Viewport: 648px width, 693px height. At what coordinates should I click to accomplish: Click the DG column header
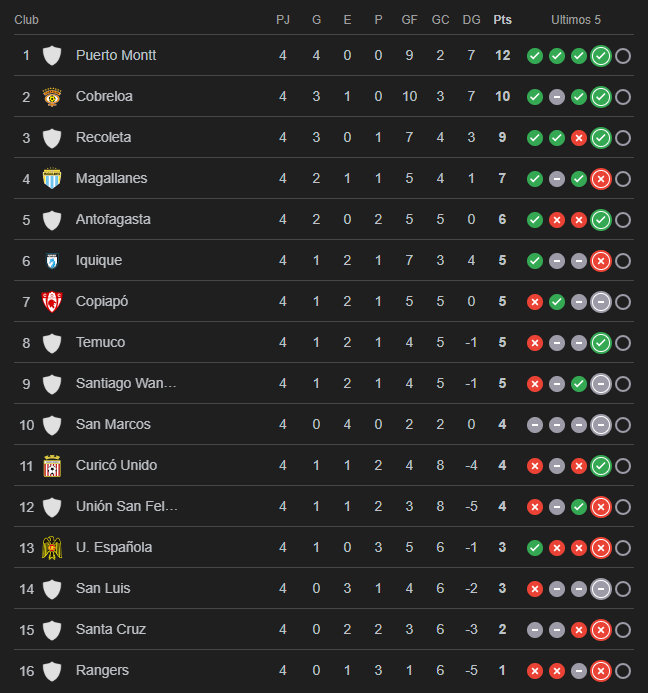pyautogui.click(x=471, y=20)
